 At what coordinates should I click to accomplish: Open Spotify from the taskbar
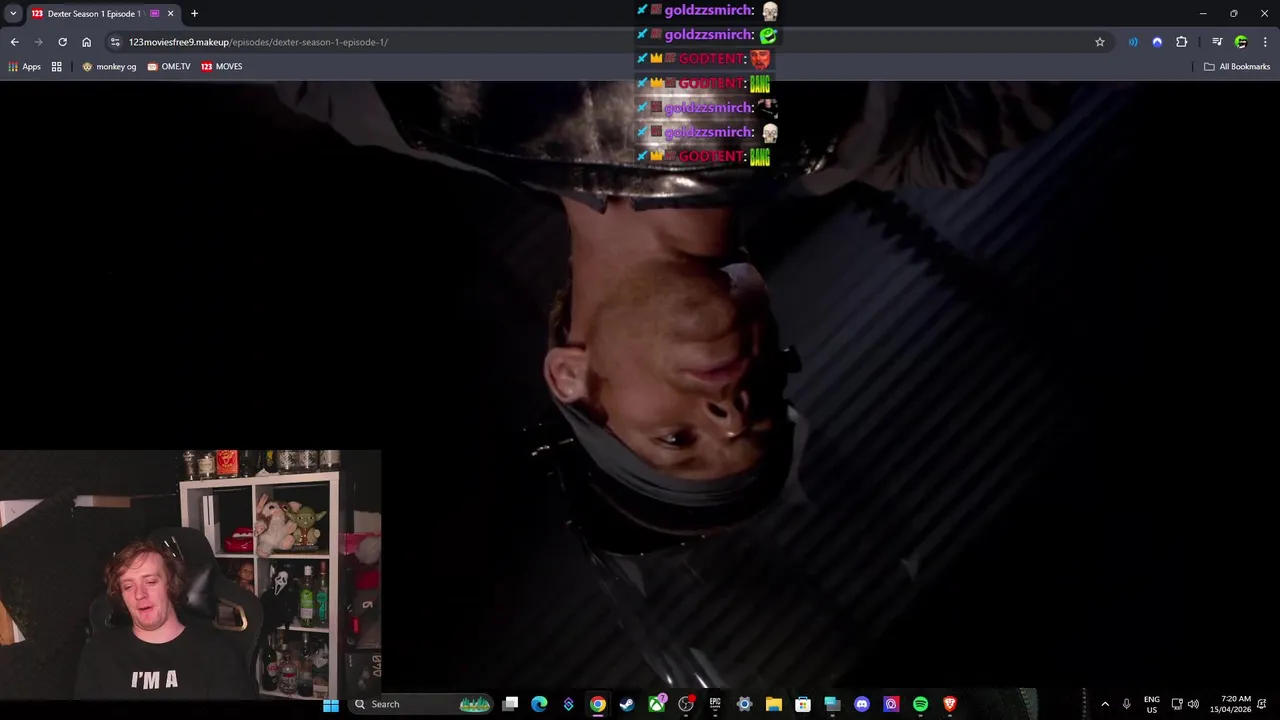[920, 704]
